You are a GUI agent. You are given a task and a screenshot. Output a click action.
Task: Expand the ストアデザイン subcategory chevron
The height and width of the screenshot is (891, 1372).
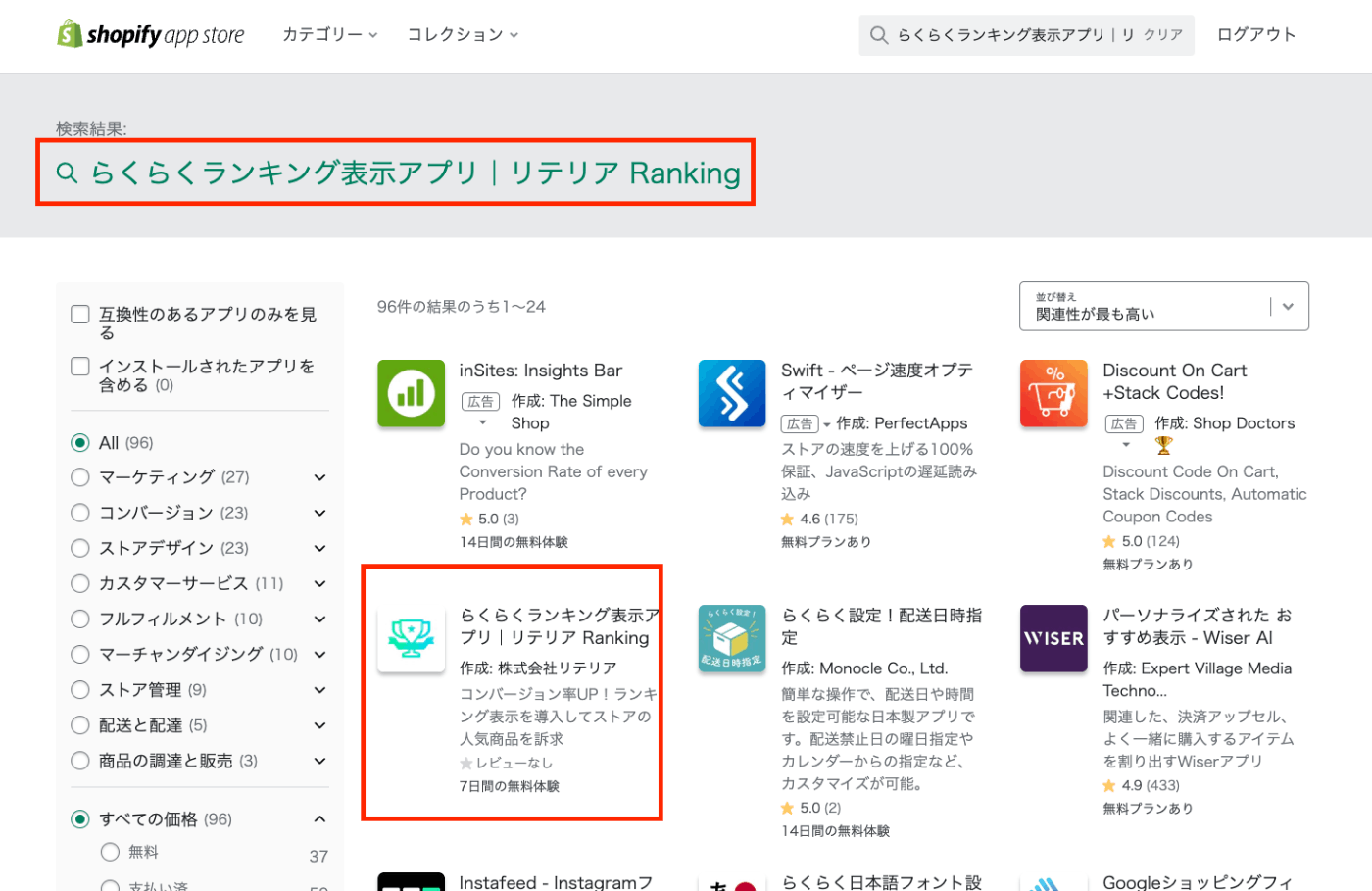(x=319, y=548)
